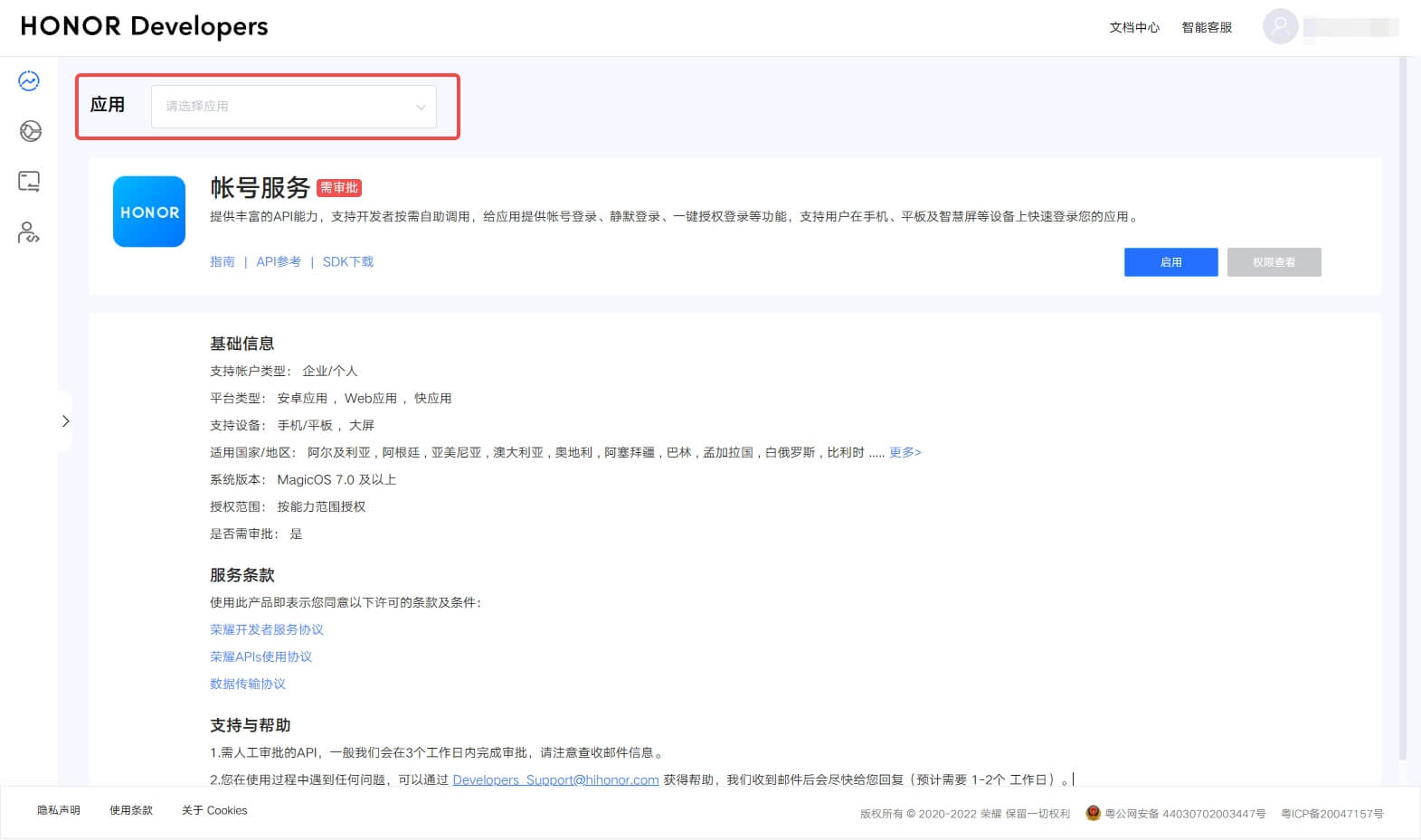Viewport: 1421px width, 840px height.
Task: Click the blue chart icon in the sidebar
Action: 29,81
